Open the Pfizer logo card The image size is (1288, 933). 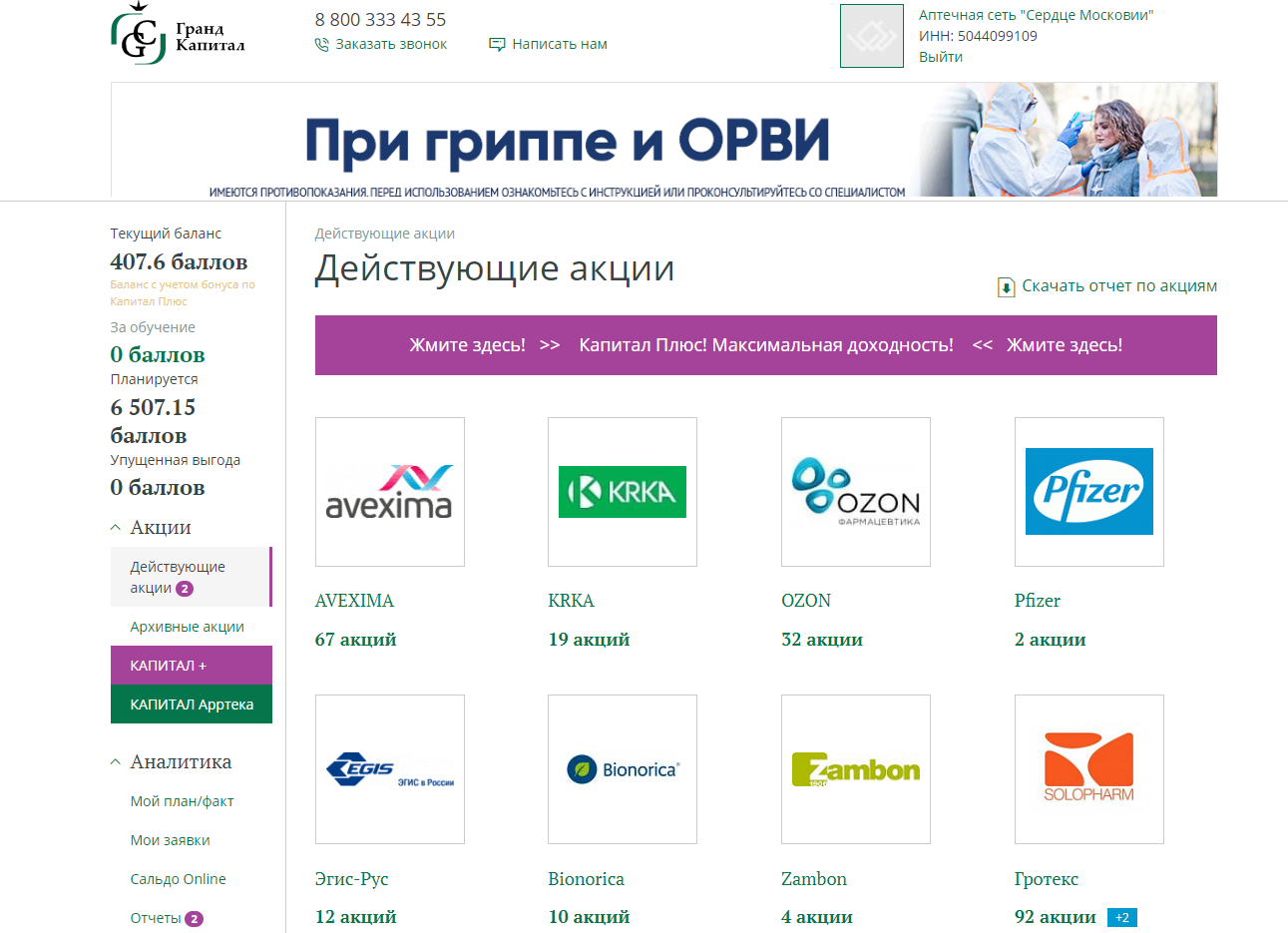[1089, 492]
